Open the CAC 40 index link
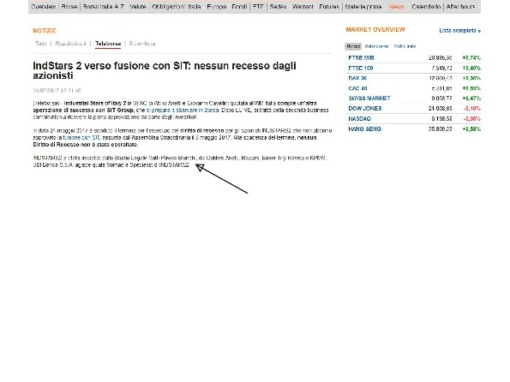 358,88
